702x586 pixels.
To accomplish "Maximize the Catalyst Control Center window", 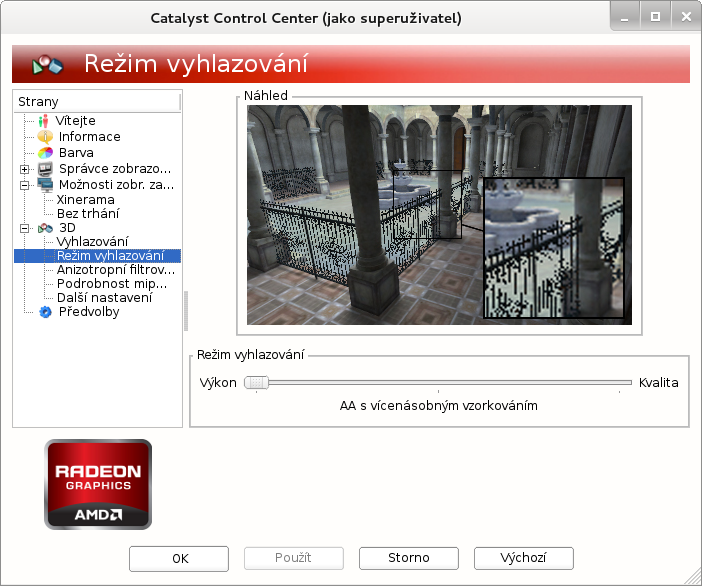I will point(655,17).
